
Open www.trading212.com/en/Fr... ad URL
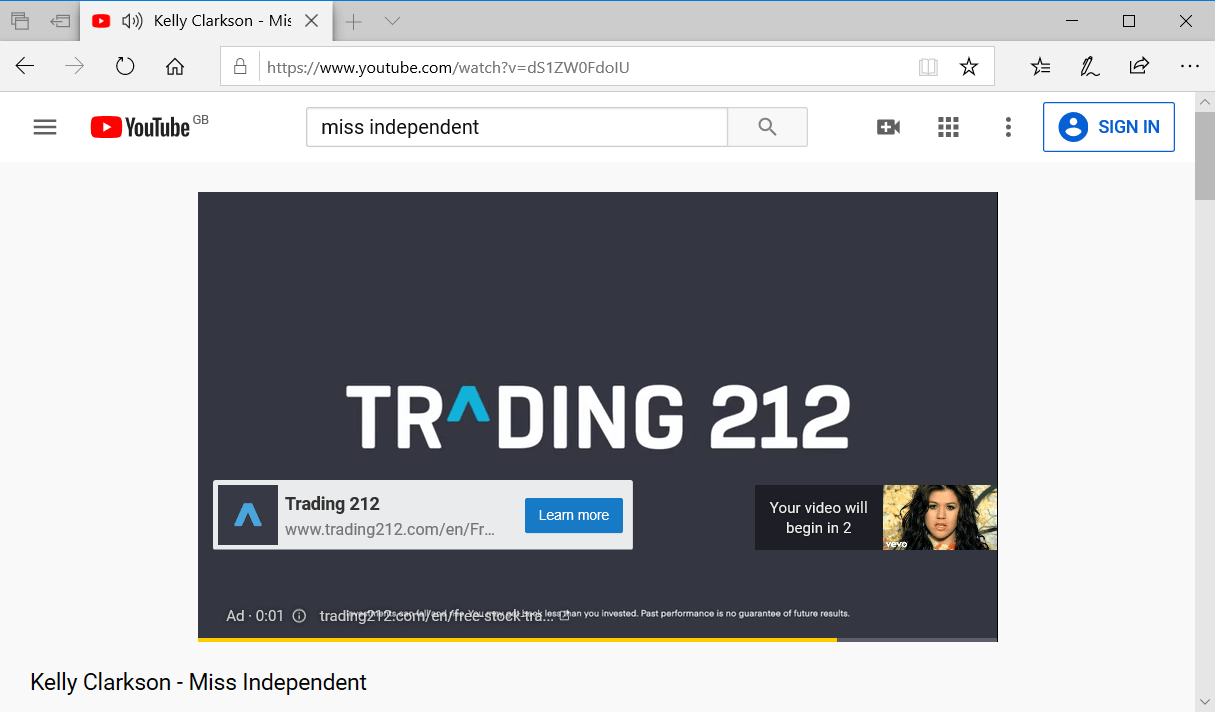pyautogui.click(x=390, y=530)
